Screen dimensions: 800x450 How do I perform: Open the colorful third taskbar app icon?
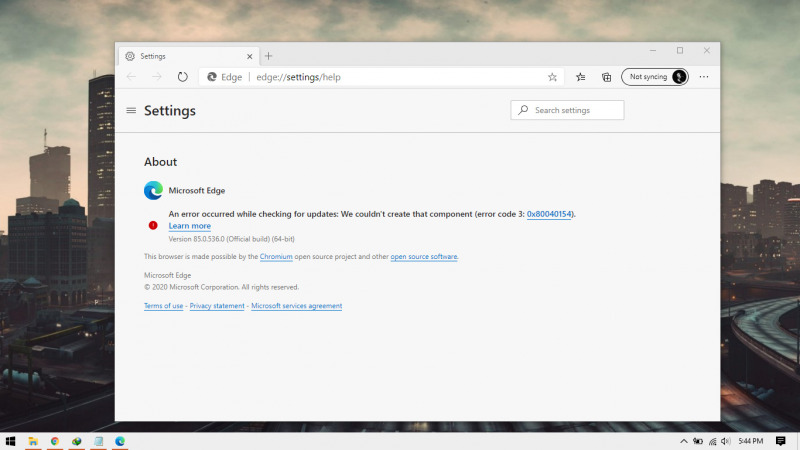tap(77, 441)
